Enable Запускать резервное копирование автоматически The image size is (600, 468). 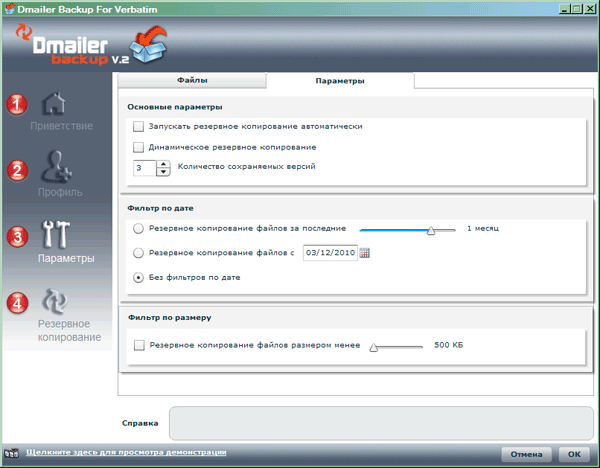point(138,126)
